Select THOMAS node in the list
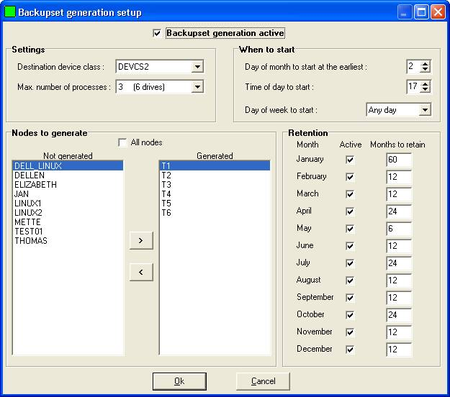The width and height of the screenshot is (450, 397). click(68, 240)
